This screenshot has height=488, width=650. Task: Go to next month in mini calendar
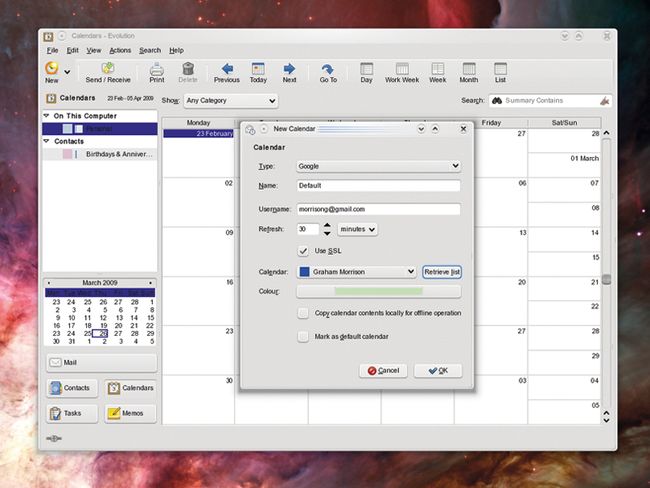coord(150,283)
